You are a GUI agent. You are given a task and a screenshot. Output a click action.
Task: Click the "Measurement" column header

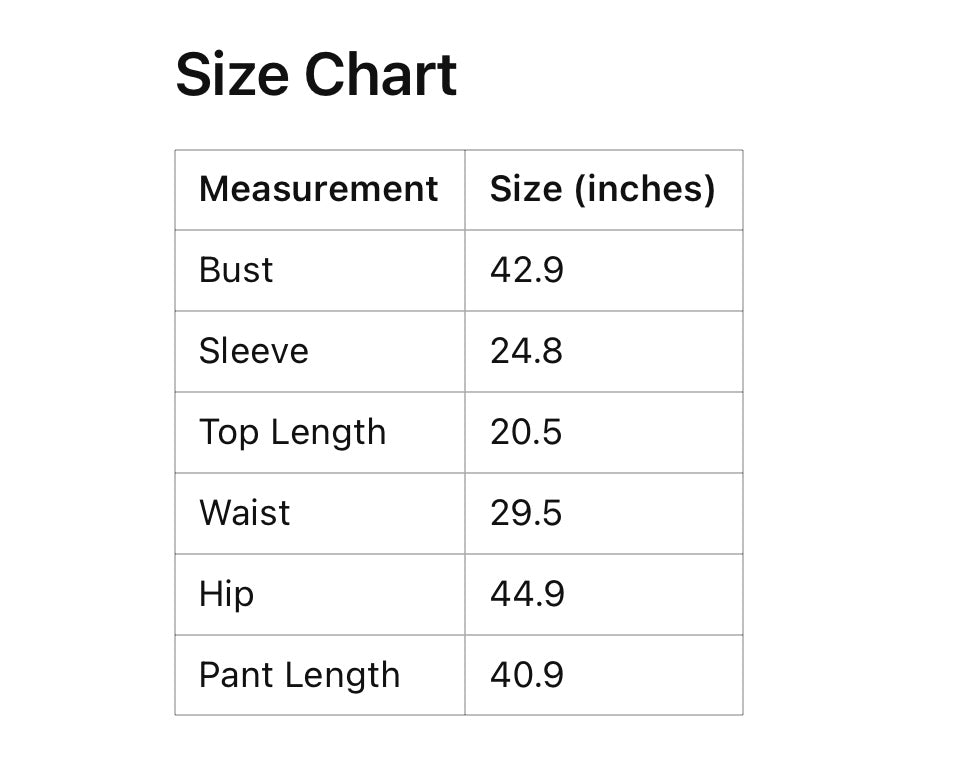[318, 189]
